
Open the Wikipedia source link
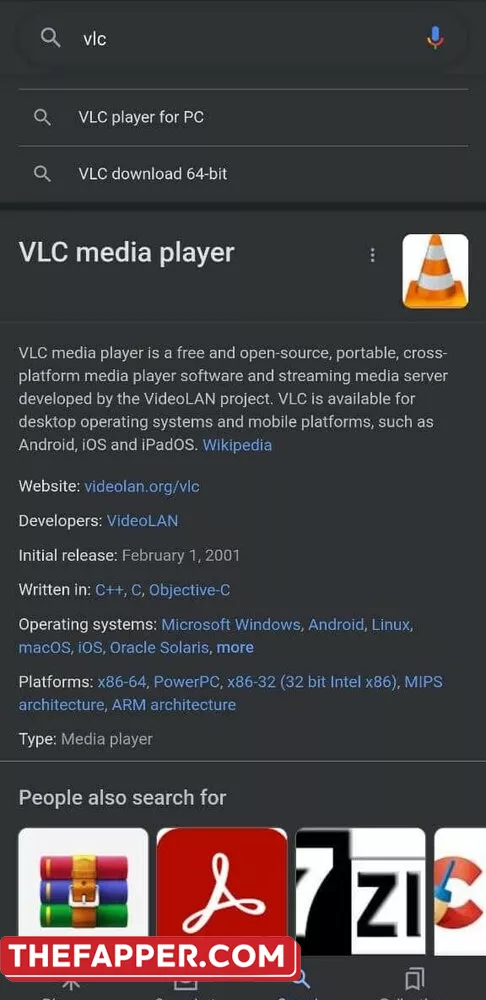coord(237,445)
